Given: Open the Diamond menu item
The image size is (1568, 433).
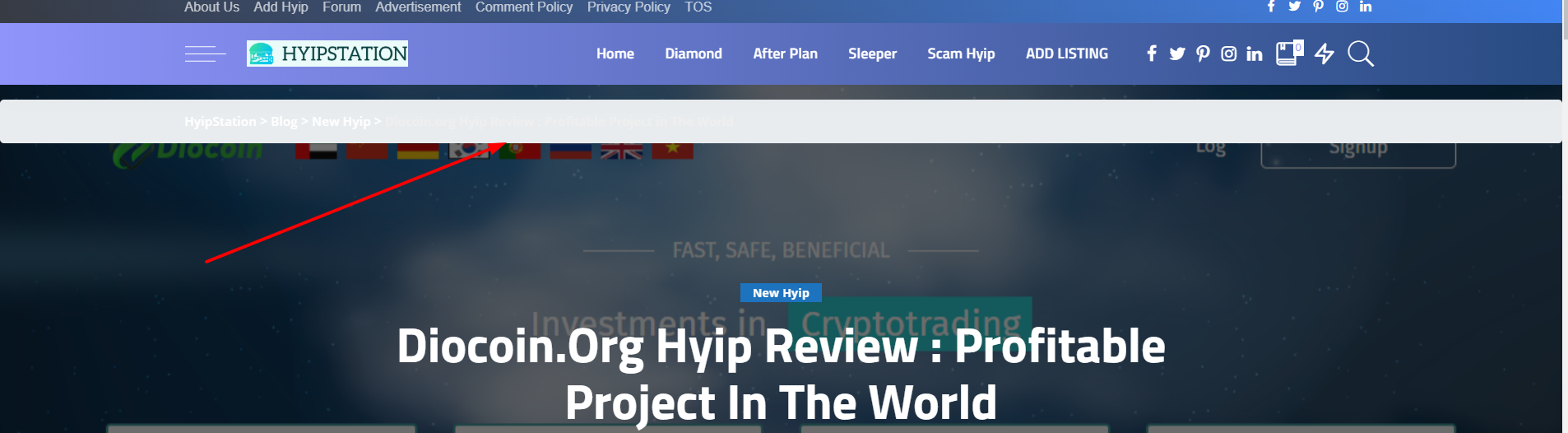Looking at the screenshot, I should click(x=694, y=54).
